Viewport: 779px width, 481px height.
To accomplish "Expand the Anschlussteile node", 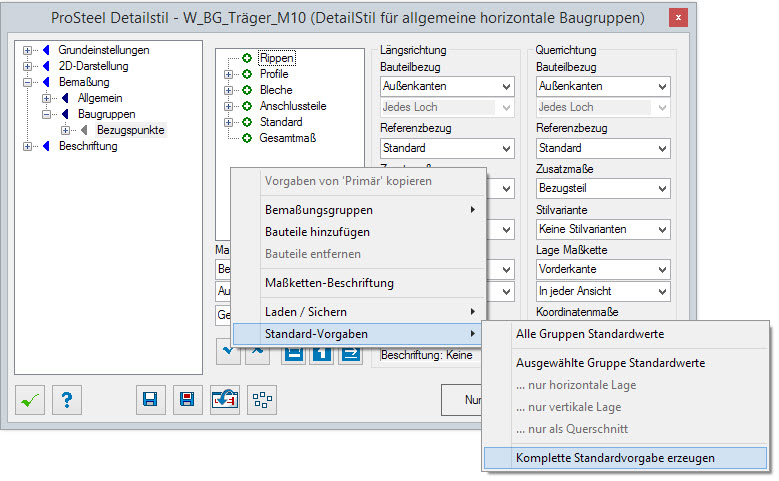I will tap(228, 106).
